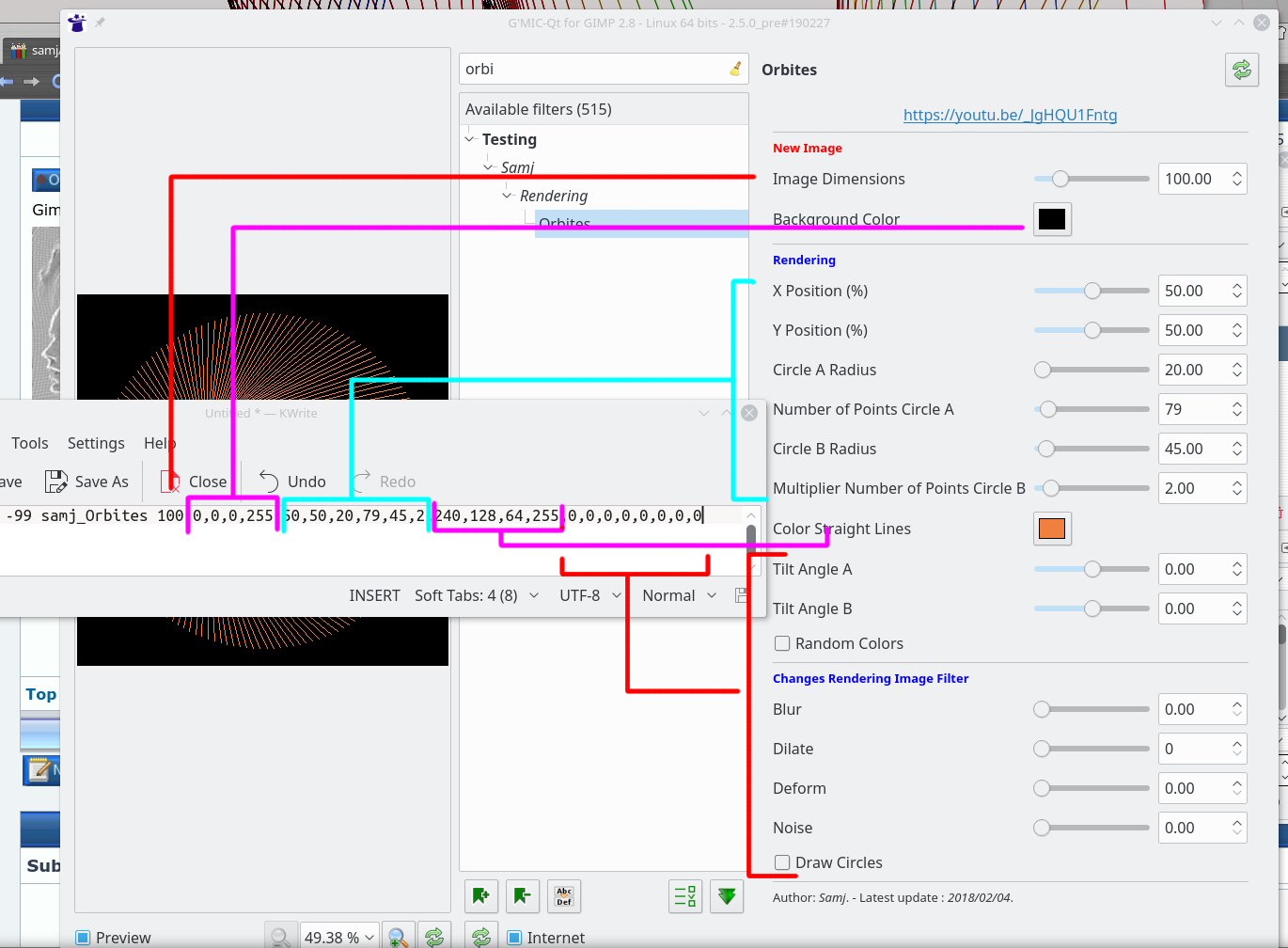The image size is (1288, 948).
Task: Click the Circle B Radius slider
Action: coord(1092,449)
